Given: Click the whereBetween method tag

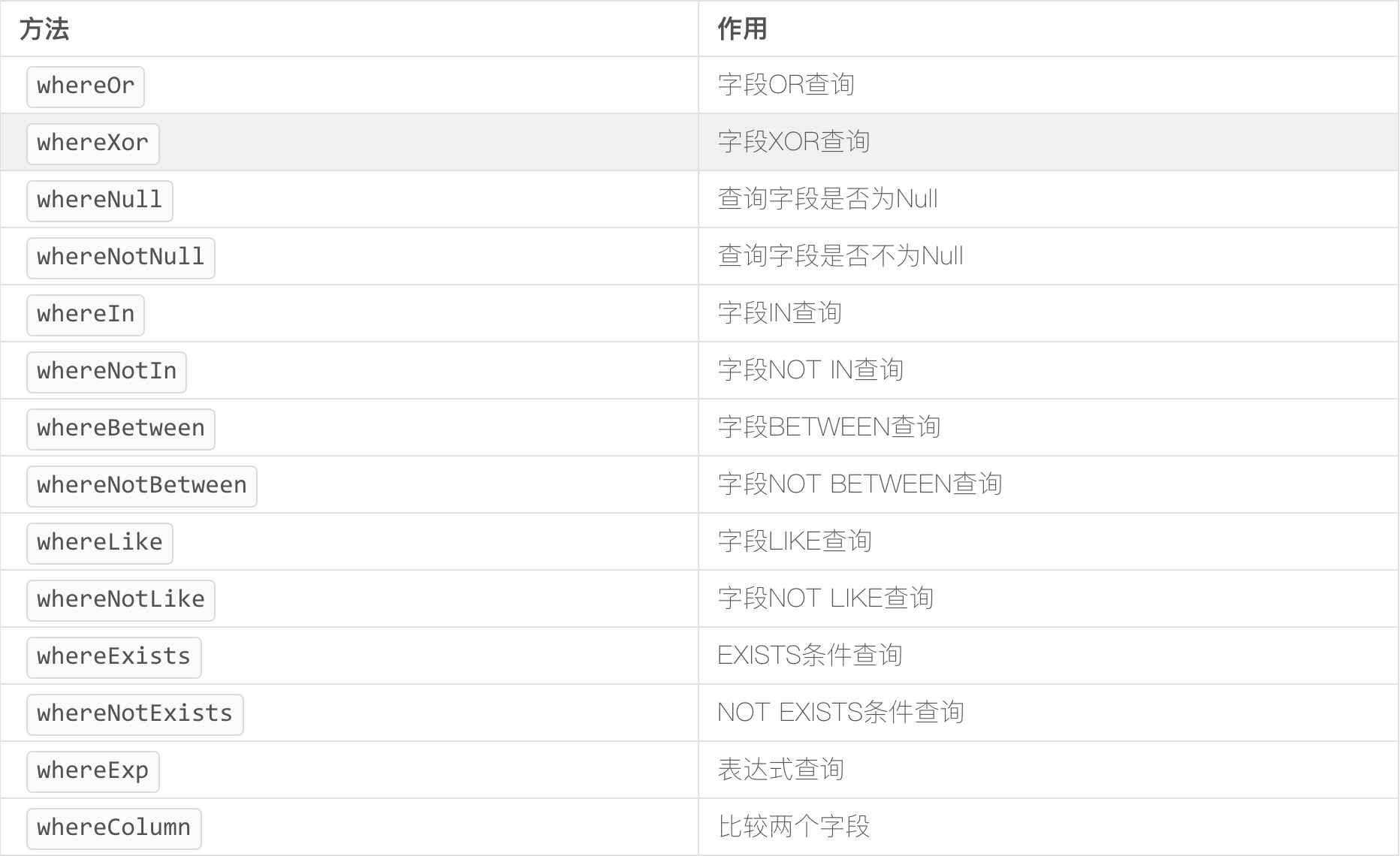Looking at the screenshot, I should [121, 429].
